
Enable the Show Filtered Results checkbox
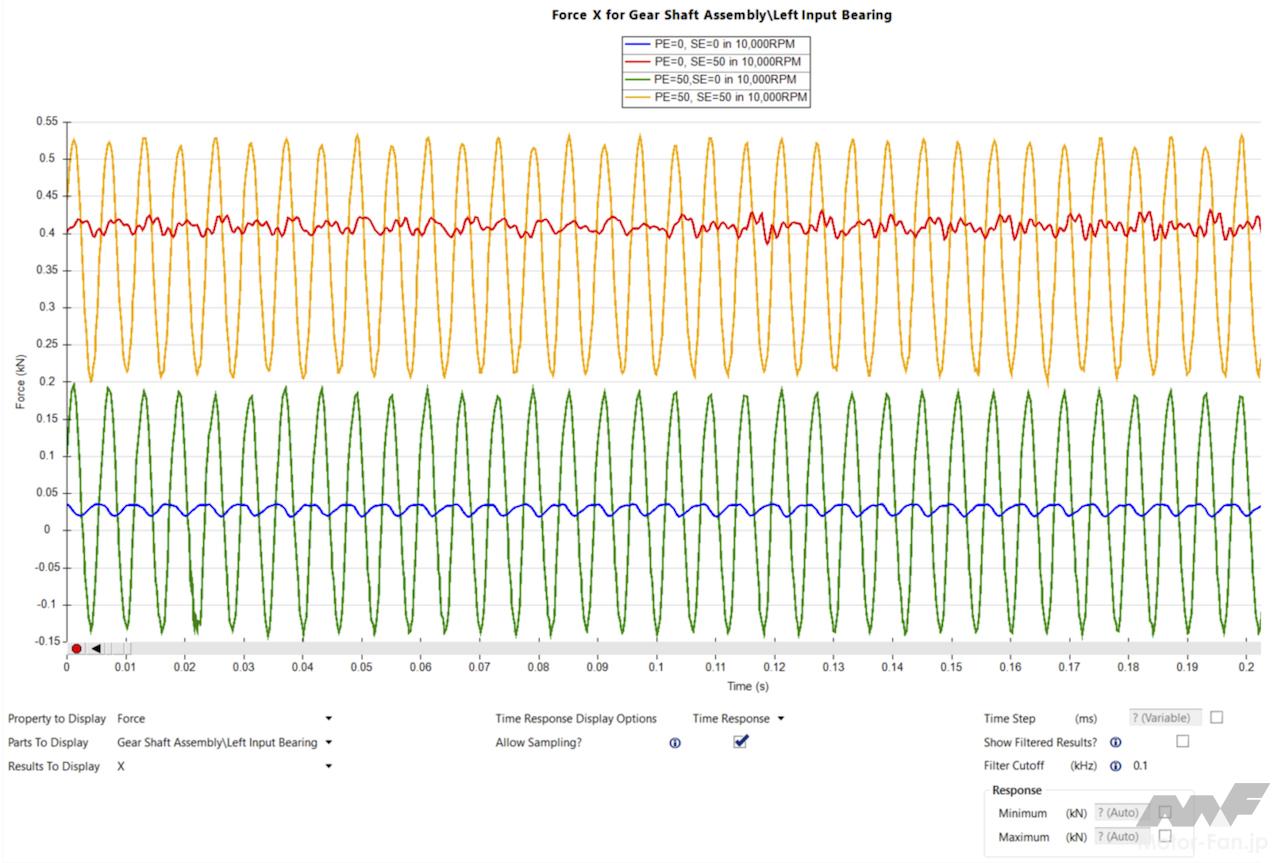tap(1183, 741)
